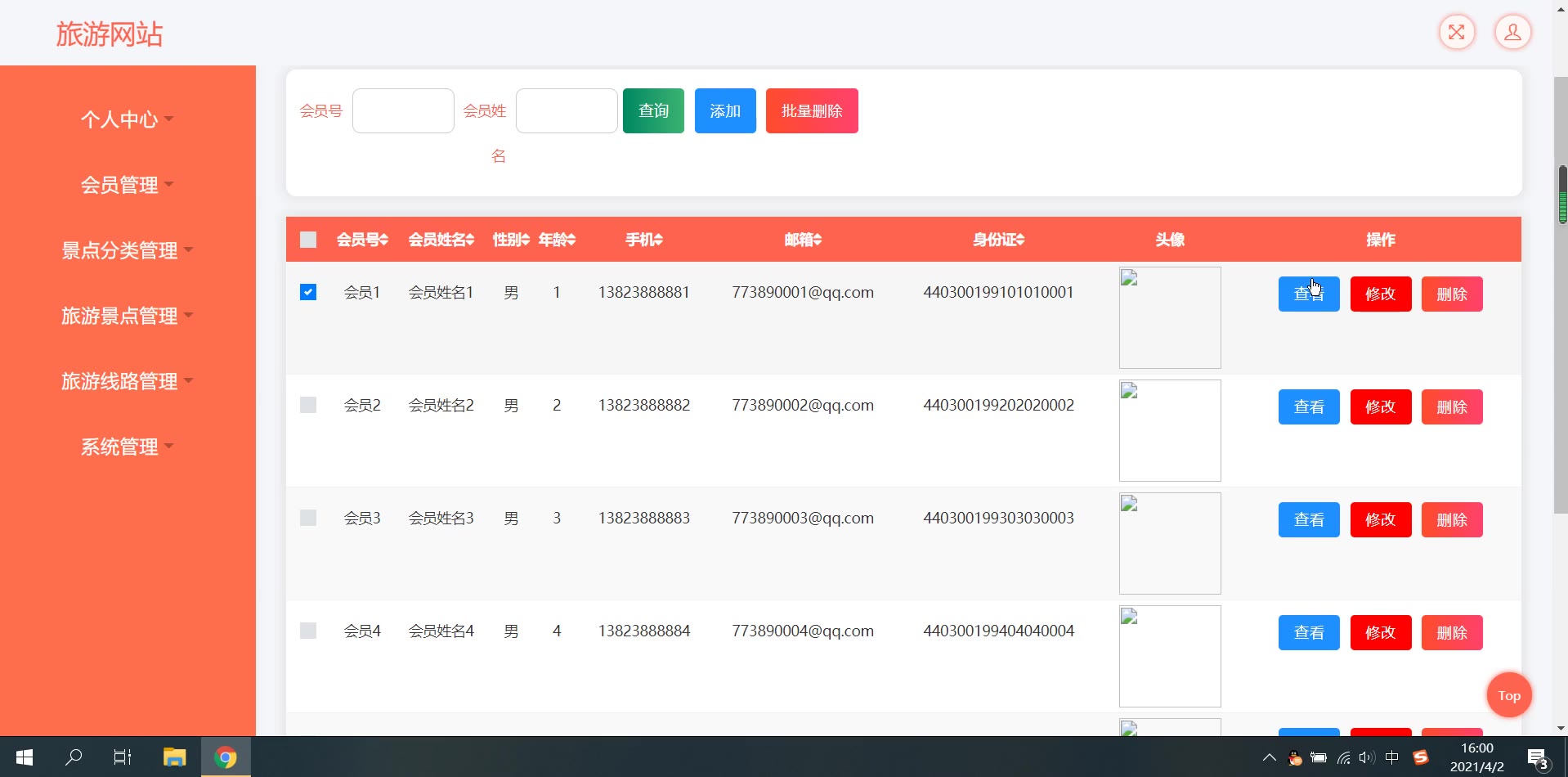Switch to Chrome in taskbar
The width and height of the screenshot is (1568, 777).
coord(226,757)
